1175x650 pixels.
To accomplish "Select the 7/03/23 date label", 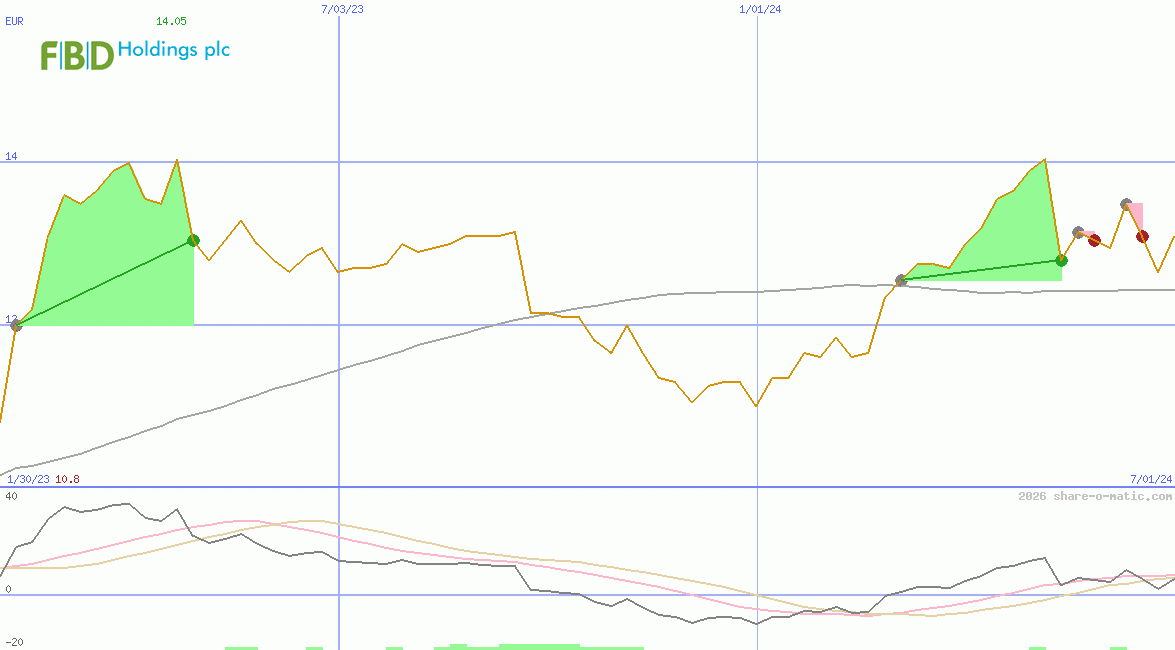I will (341, 9).
